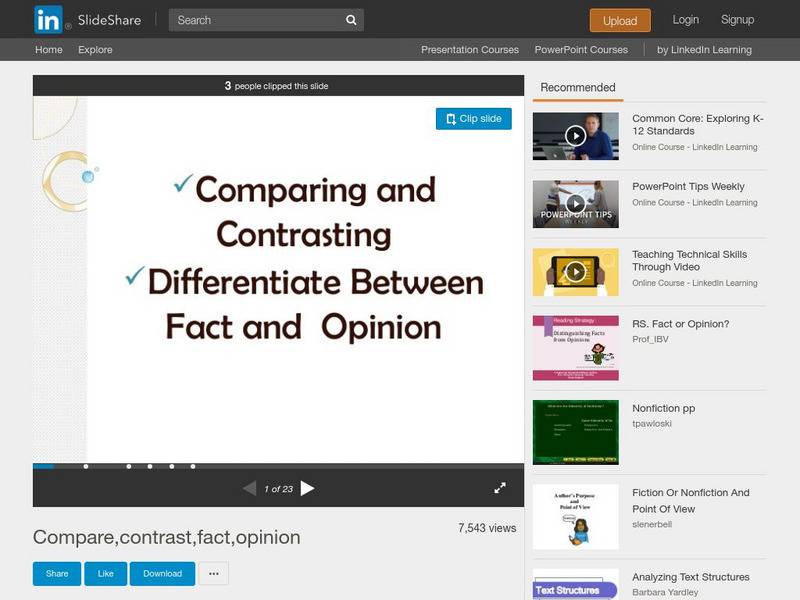Open Teaching Technical Skills Through Video title
The height and width of the screenshot is (600, 800).
pyautogui.click(x=689, y=260)
